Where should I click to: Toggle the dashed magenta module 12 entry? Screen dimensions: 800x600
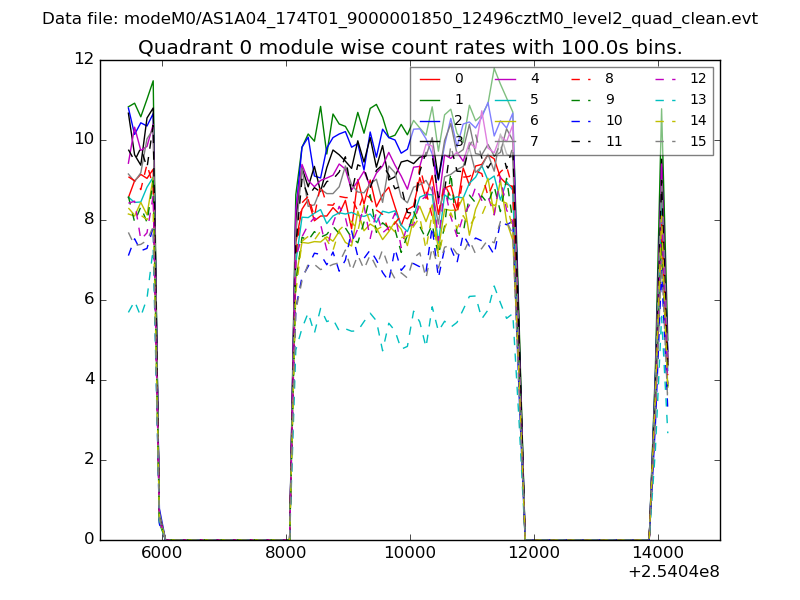pos(665,78)
